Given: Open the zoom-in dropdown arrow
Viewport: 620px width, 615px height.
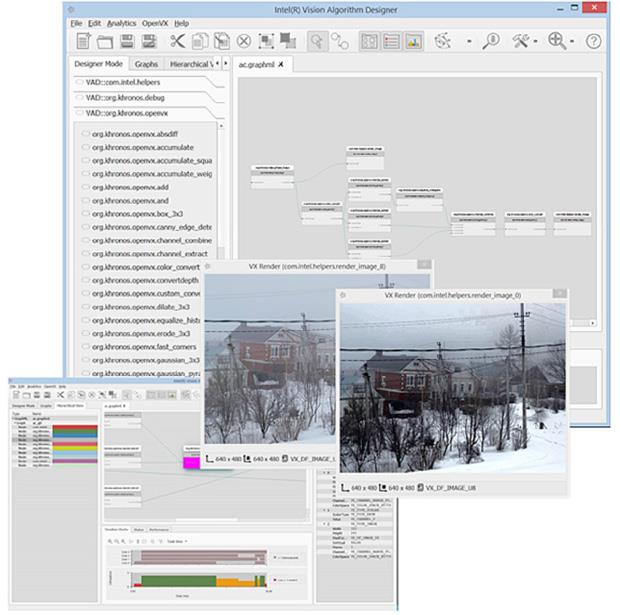Looking at the screenshot, I should [x=573, y=42].
